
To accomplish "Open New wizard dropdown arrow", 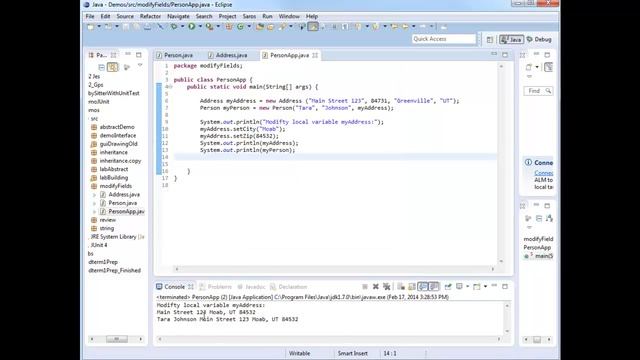I will coord(99,27).
